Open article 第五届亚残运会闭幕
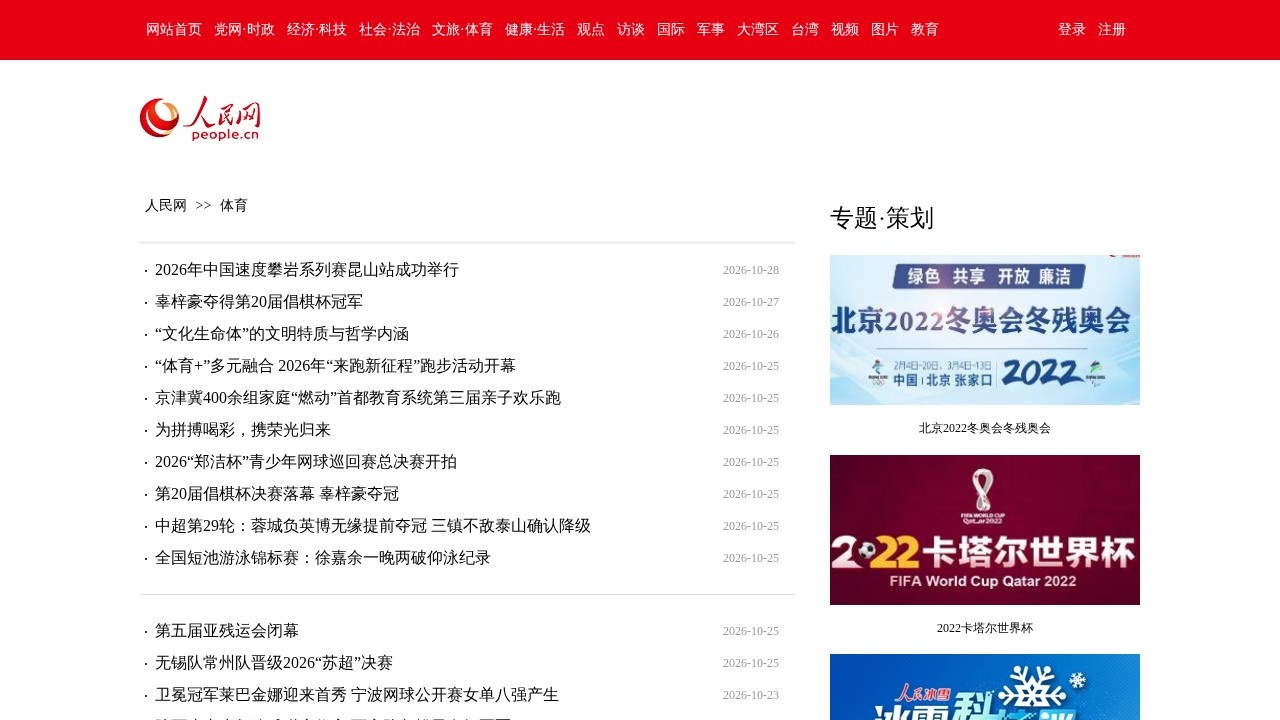The image size is (1280, 720). click(227, 631)
